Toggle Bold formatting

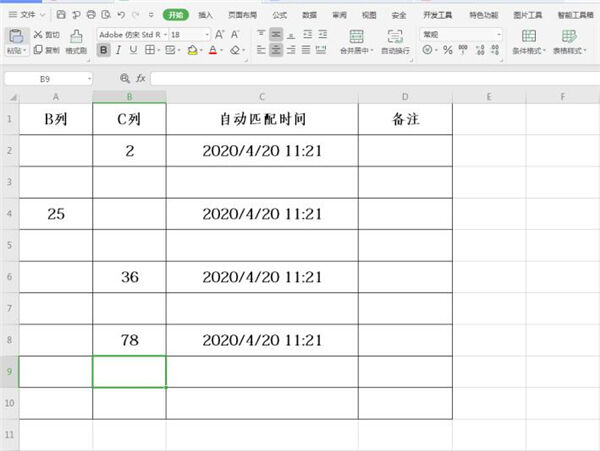pyautogui.click(x=103, y=50)
